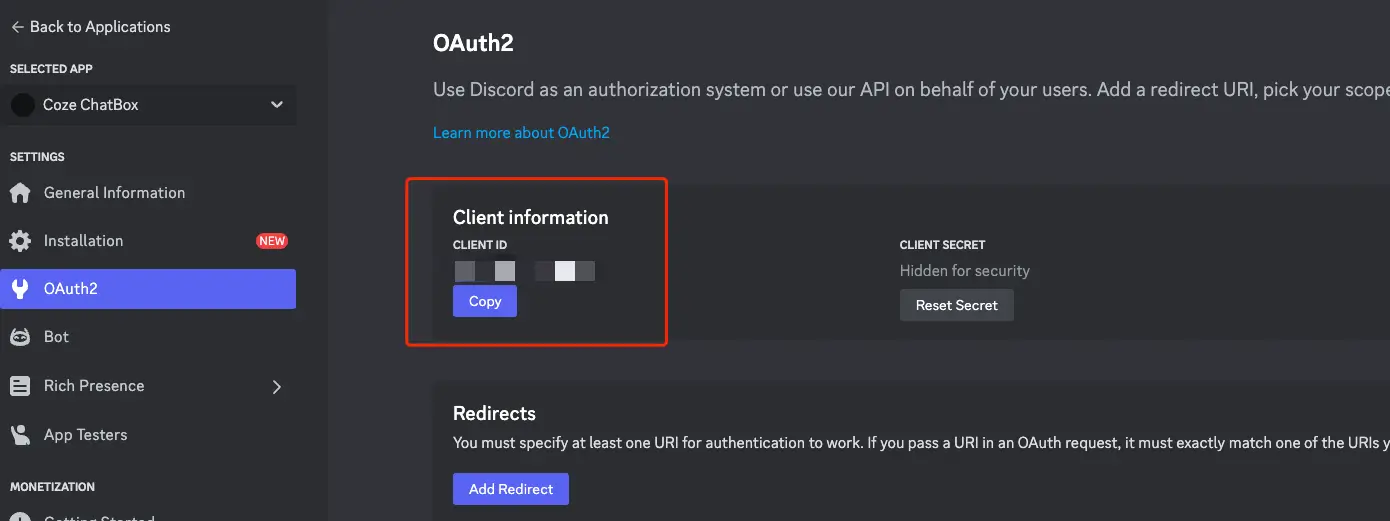Click the OAuth2 wrench icon
The height and width of the screenshot is (521, 1390).
(x=20, y=289)
